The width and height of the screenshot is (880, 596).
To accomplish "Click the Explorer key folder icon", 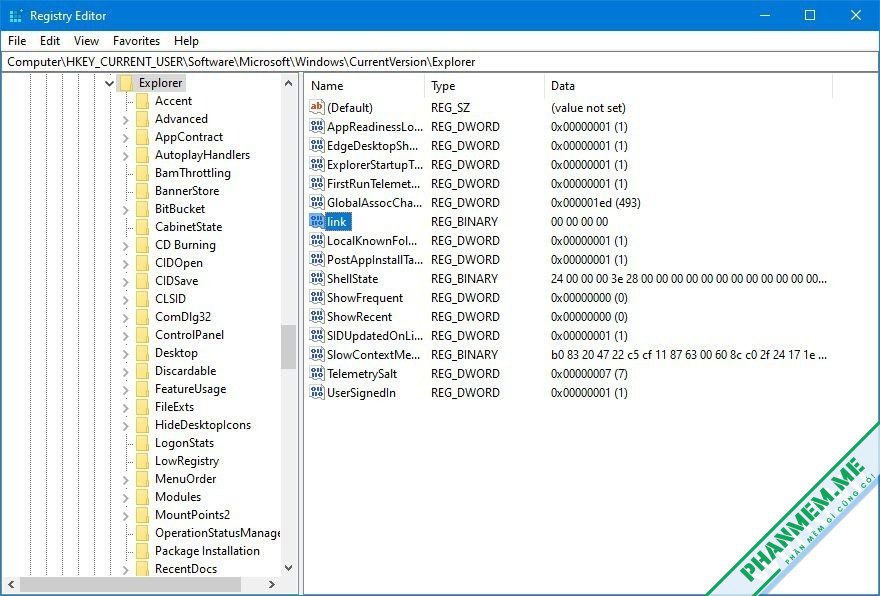I will 126,83.
